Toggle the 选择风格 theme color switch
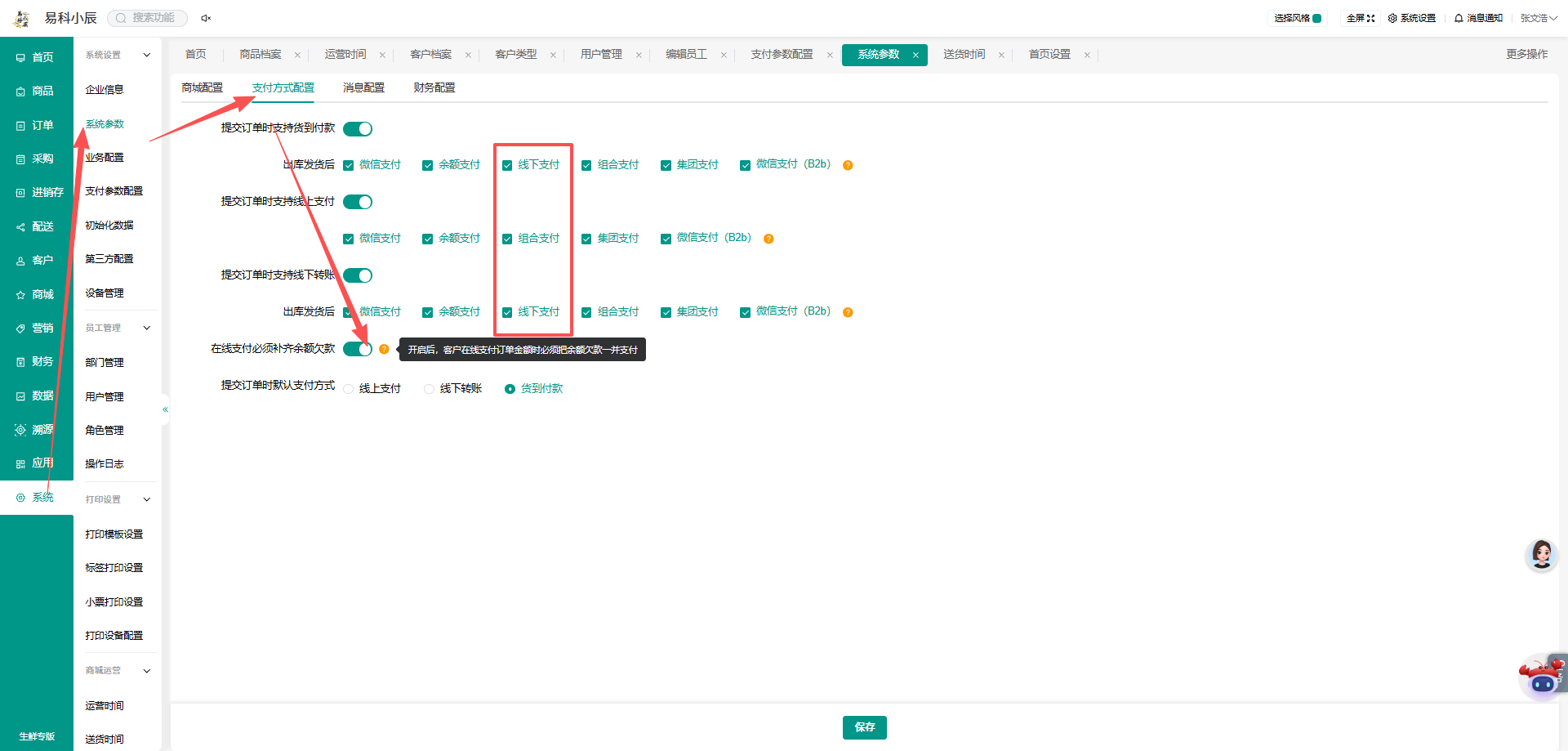Screen dimensions: 1568x751 (1316, 18)
